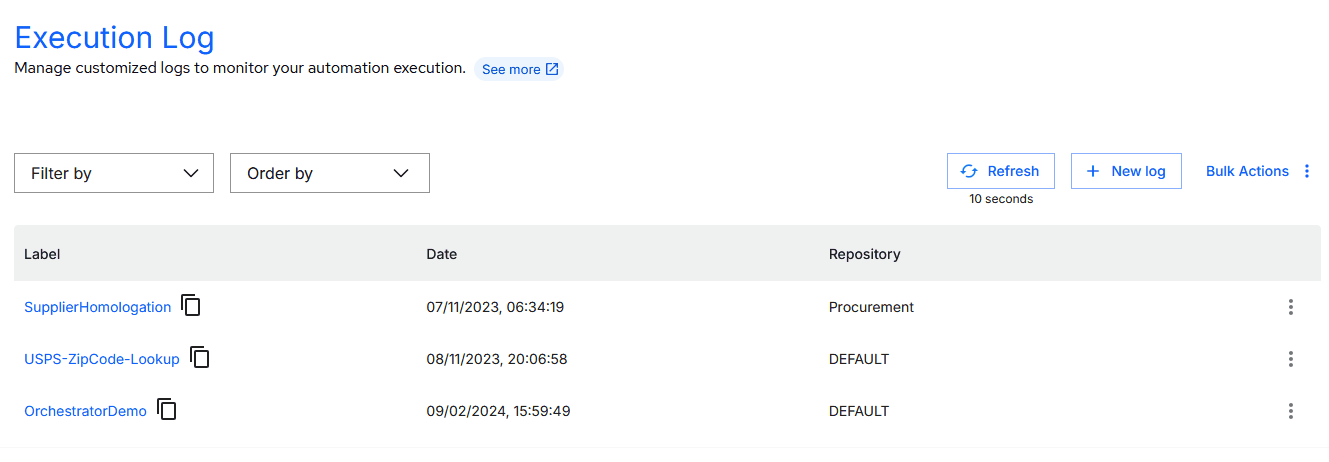This screenshot has height=462, width=1329.
Task: Click the Execution Log page title
Action: (114, 38)
